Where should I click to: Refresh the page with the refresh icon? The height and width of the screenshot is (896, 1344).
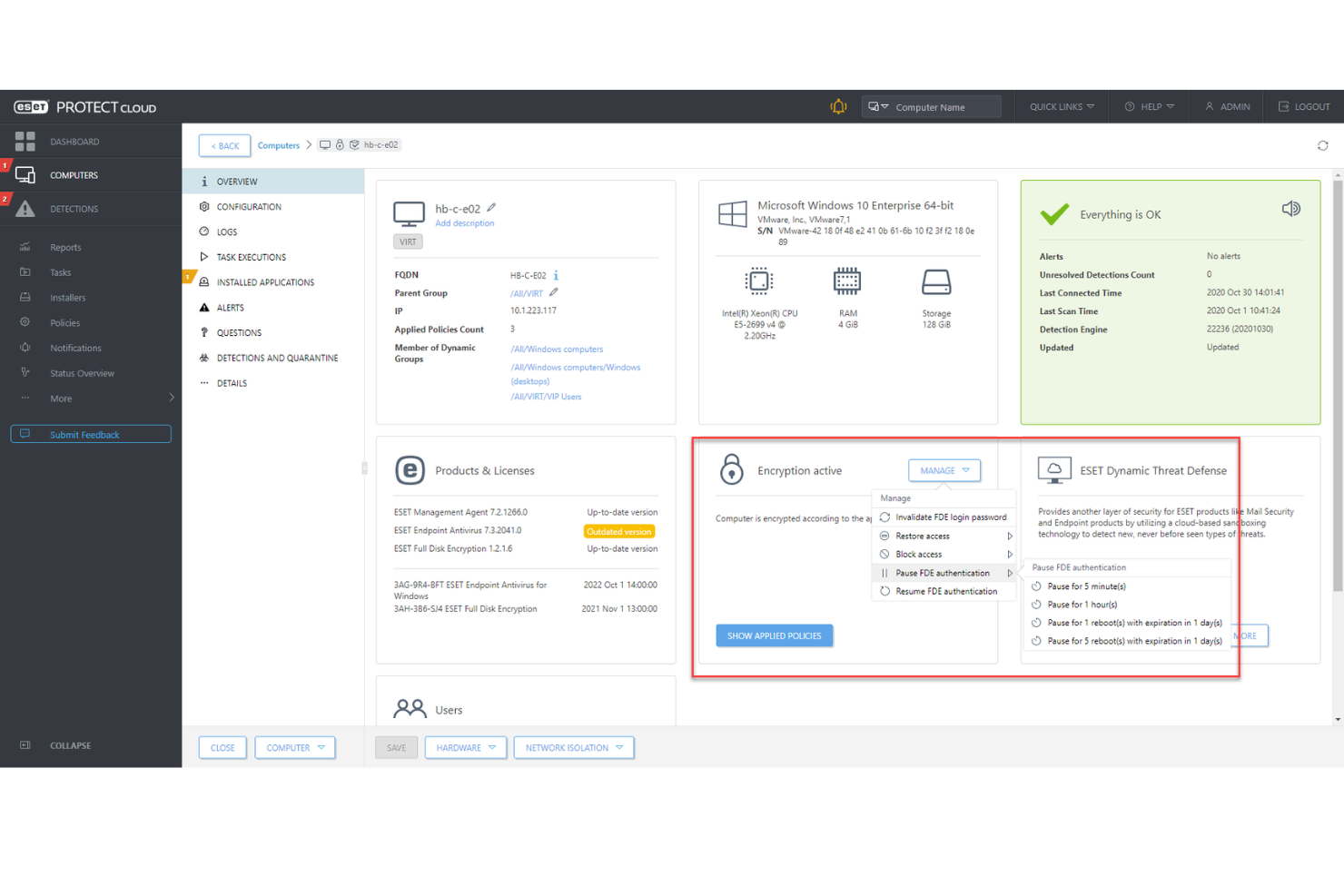(x=1323, y=144)
